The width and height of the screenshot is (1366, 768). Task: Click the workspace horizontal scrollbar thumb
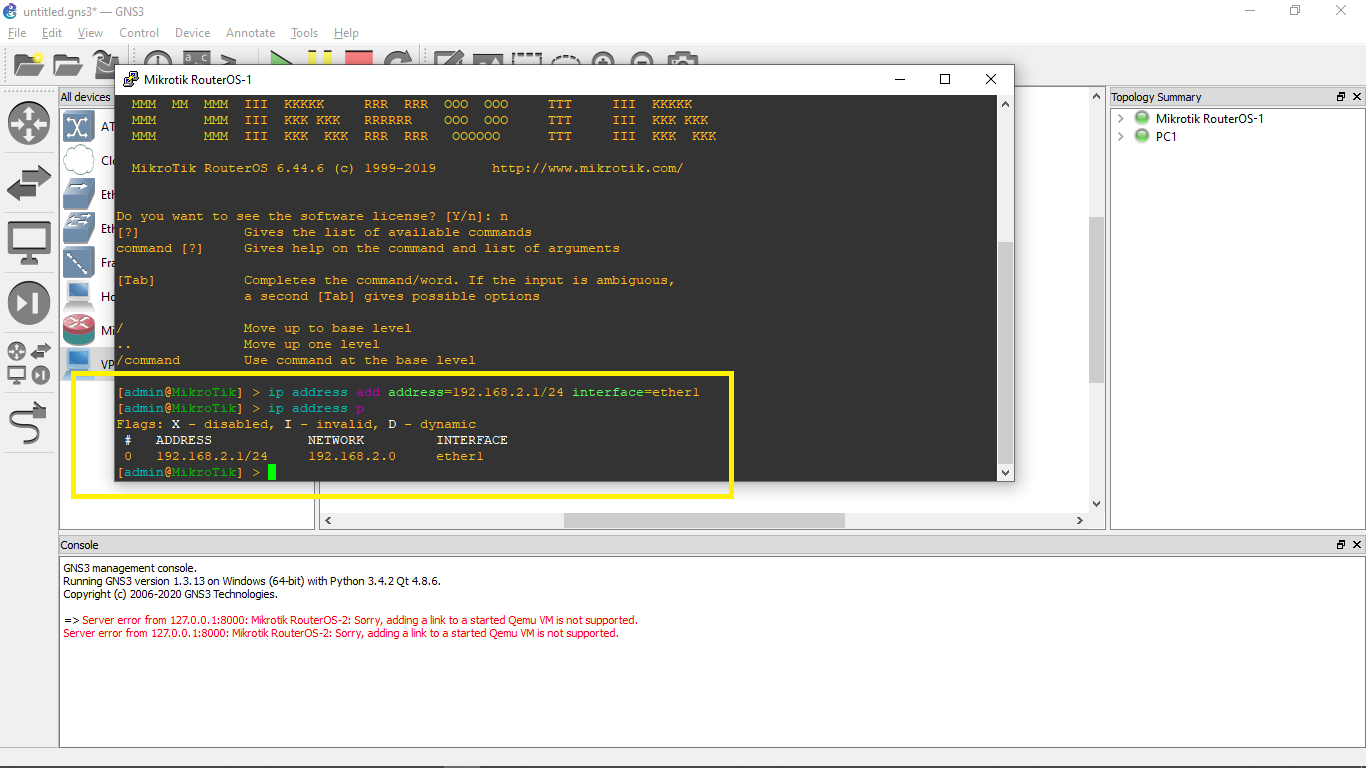(x=704, y=521)
